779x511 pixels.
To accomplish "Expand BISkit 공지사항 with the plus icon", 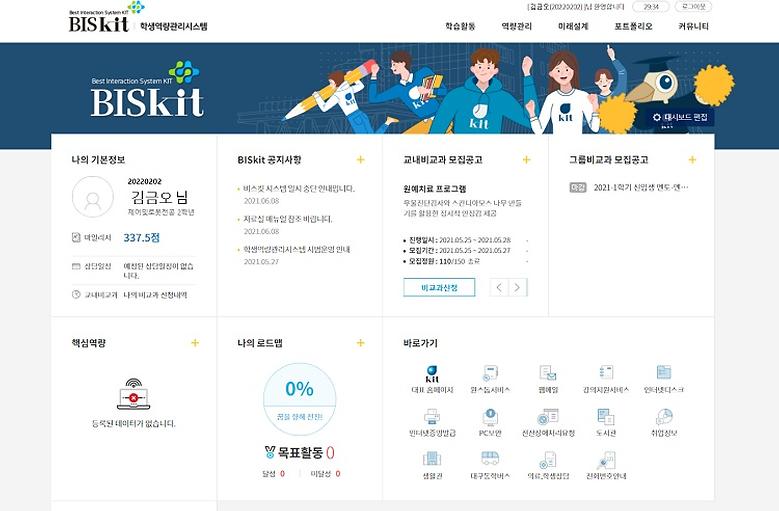I will (361, 159).
